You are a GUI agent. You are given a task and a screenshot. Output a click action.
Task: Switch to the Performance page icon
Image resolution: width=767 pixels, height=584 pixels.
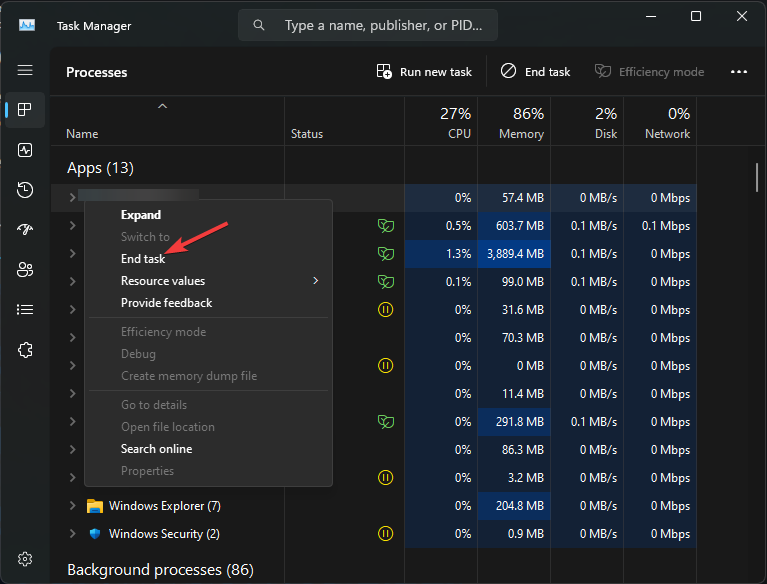click(x=25, y=150)
